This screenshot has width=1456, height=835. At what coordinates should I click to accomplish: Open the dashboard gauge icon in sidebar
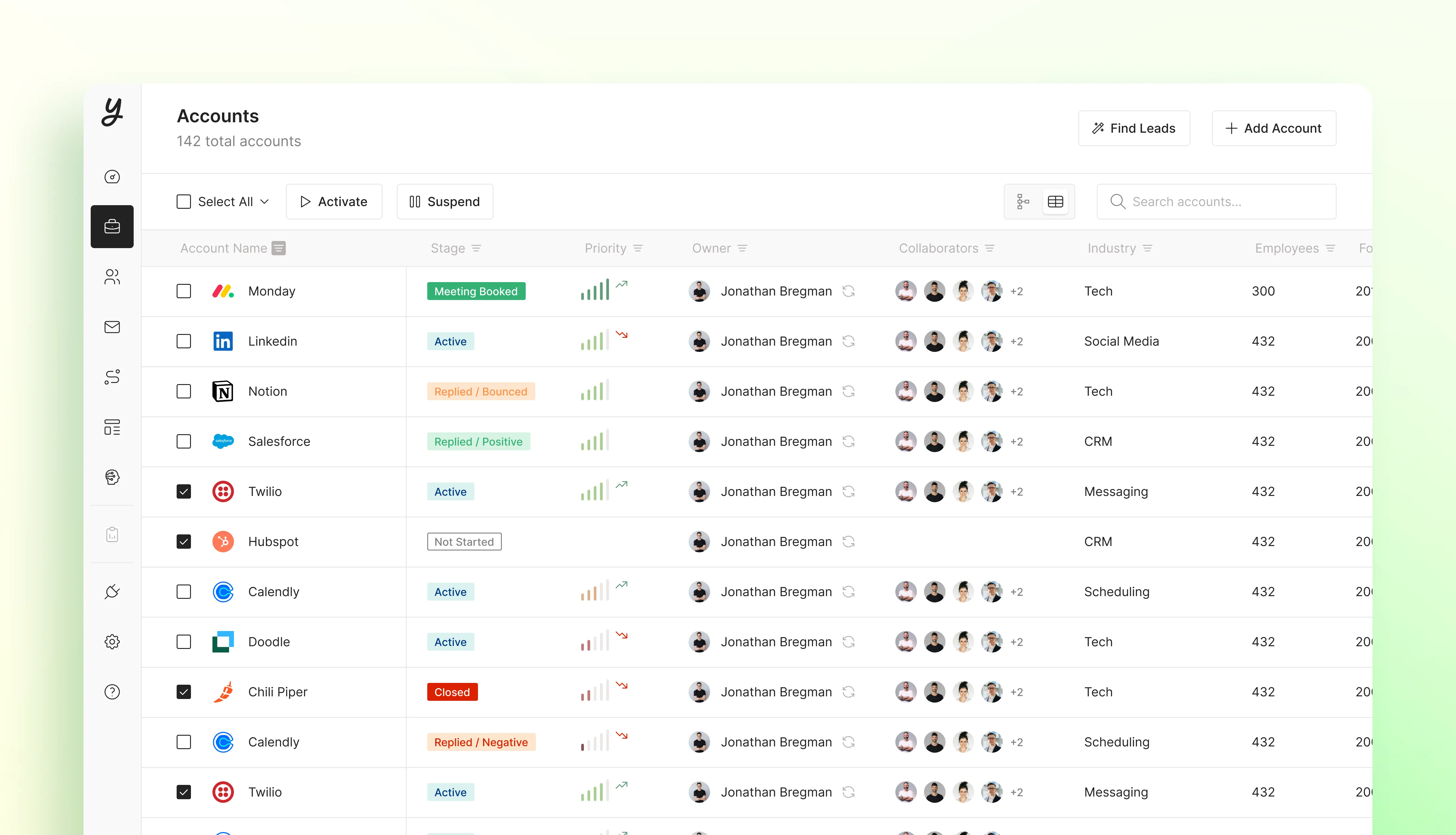click(112, 177)
